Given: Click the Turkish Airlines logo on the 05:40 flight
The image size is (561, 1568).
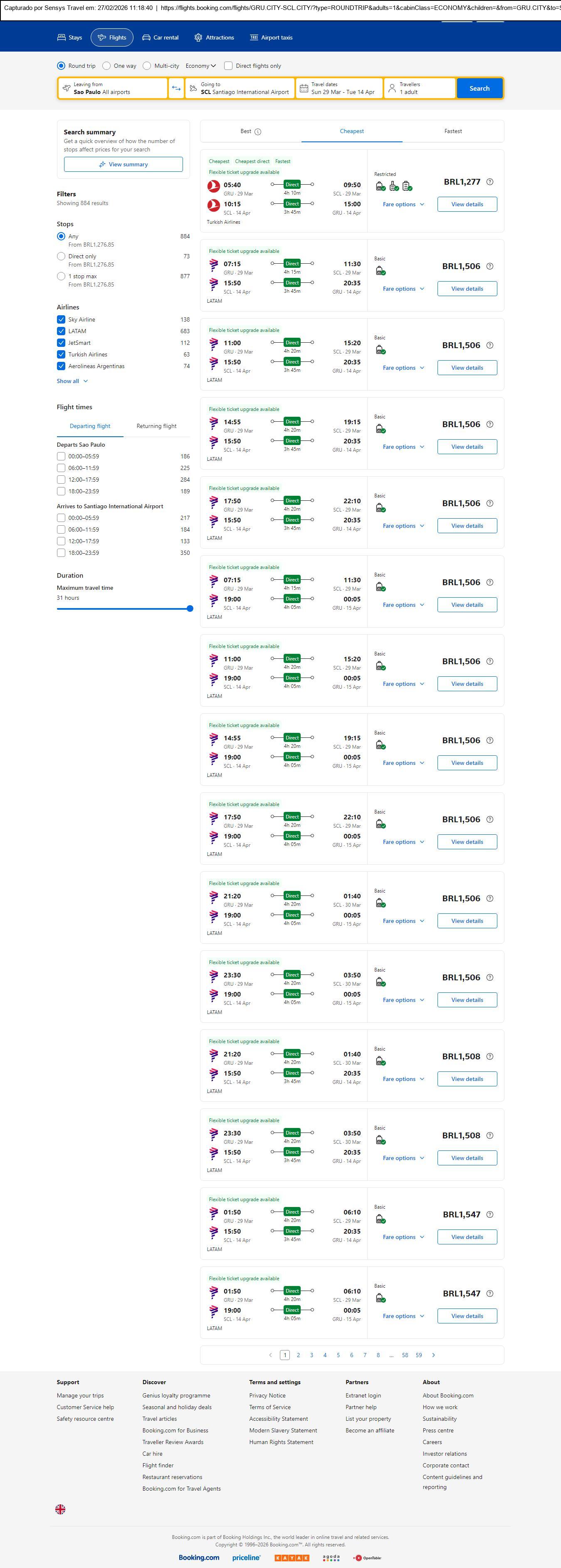Looking at the screenshot, I should (214, 185).
